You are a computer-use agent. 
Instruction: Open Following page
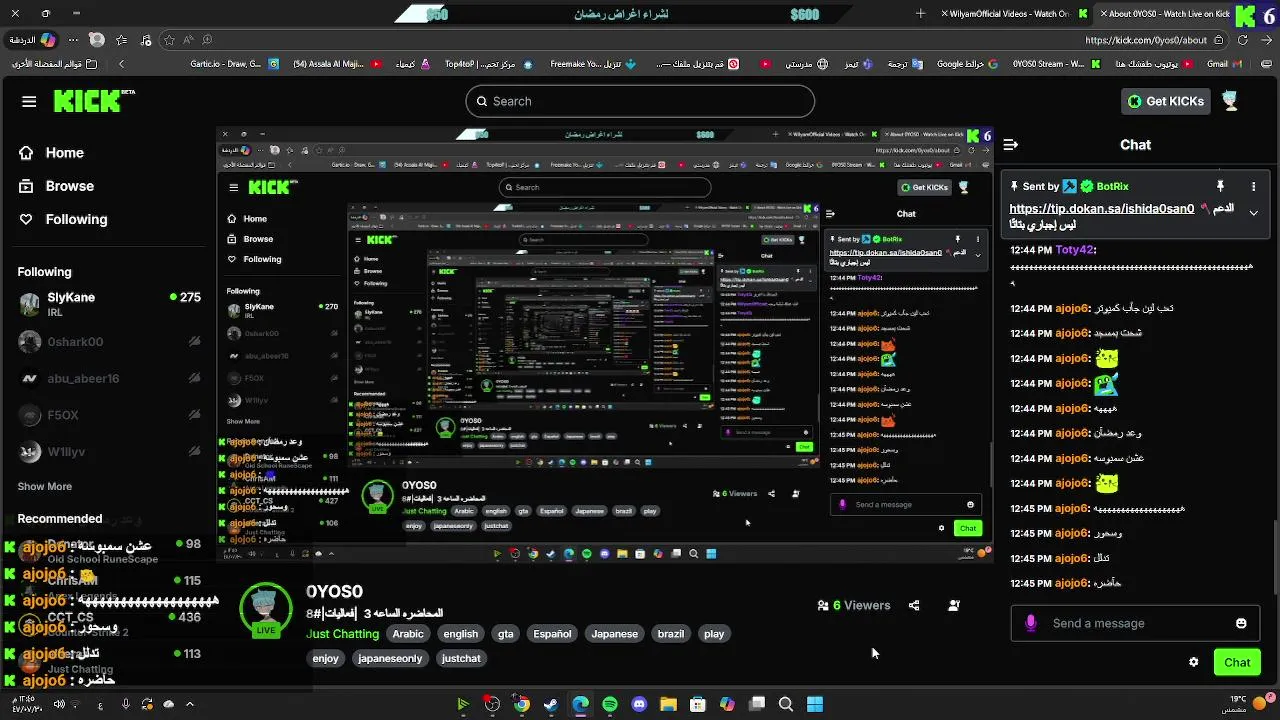click(76, 219)
